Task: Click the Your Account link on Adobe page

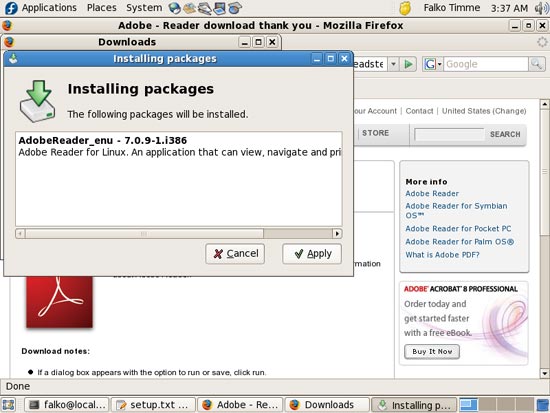Action: click(375, 111)
